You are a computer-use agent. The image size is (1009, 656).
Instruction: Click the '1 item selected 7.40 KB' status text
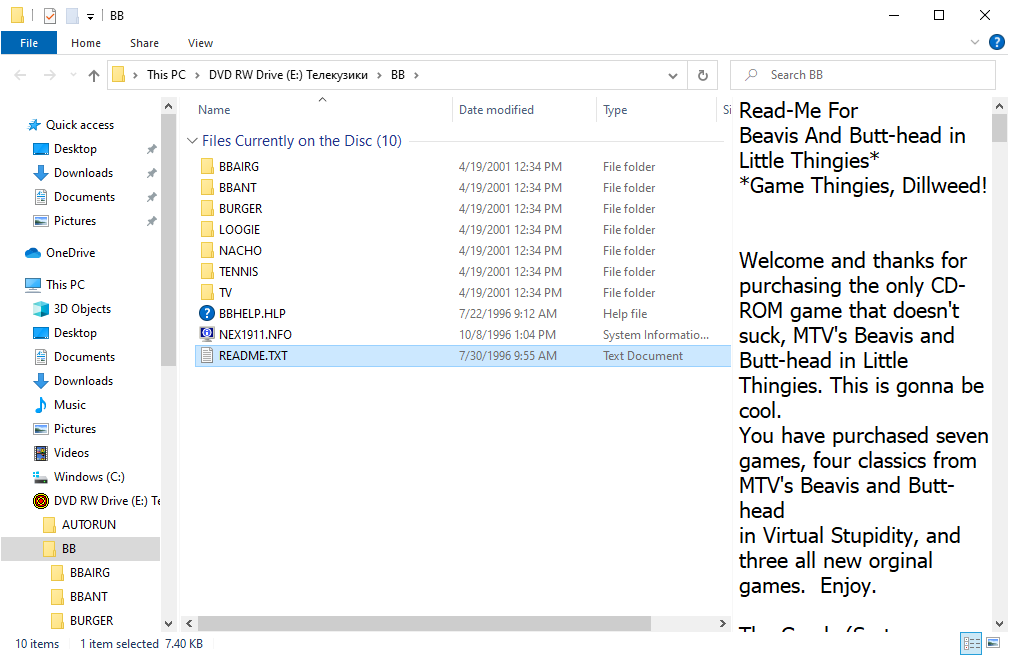point(142,644)
